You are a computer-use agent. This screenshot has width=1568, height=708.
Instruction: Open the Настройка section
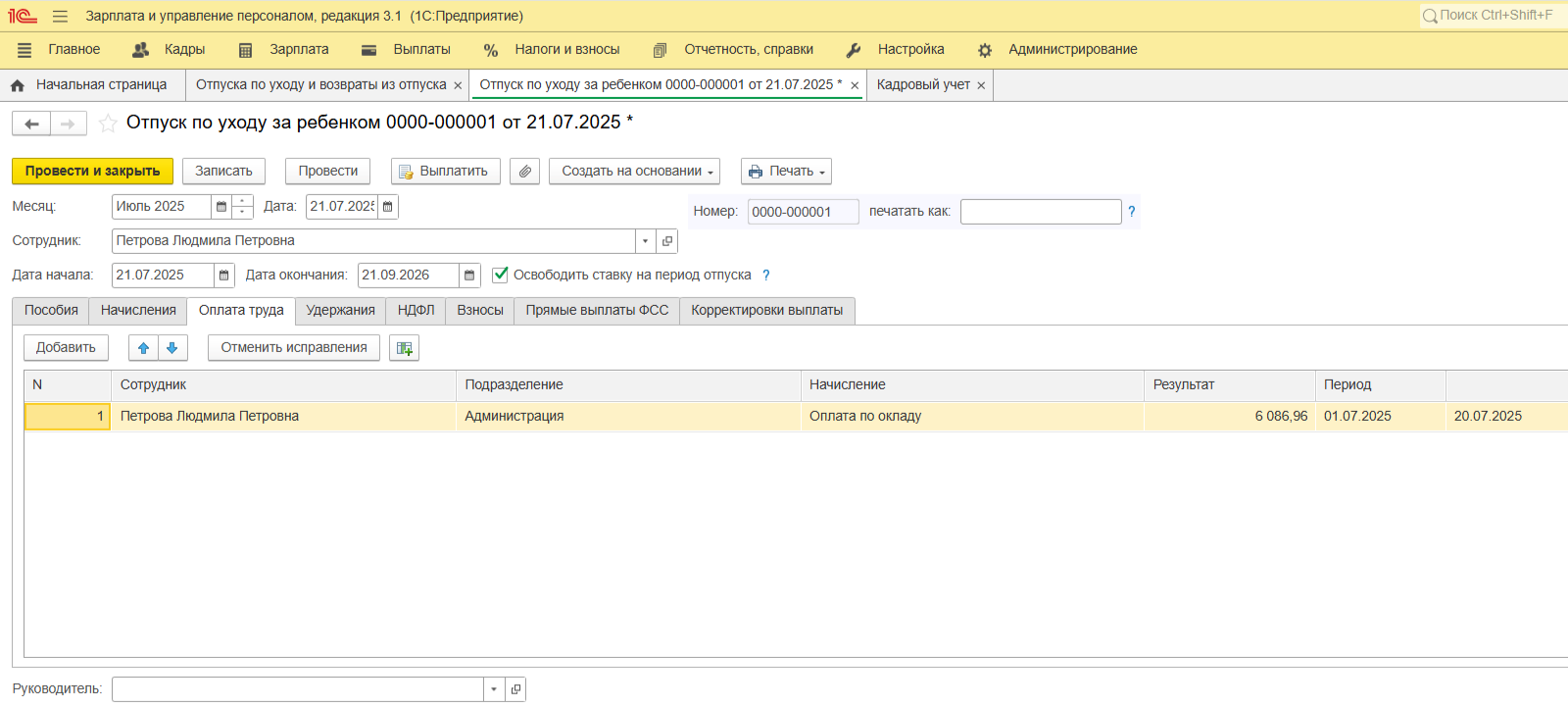(x=895, y=50)
